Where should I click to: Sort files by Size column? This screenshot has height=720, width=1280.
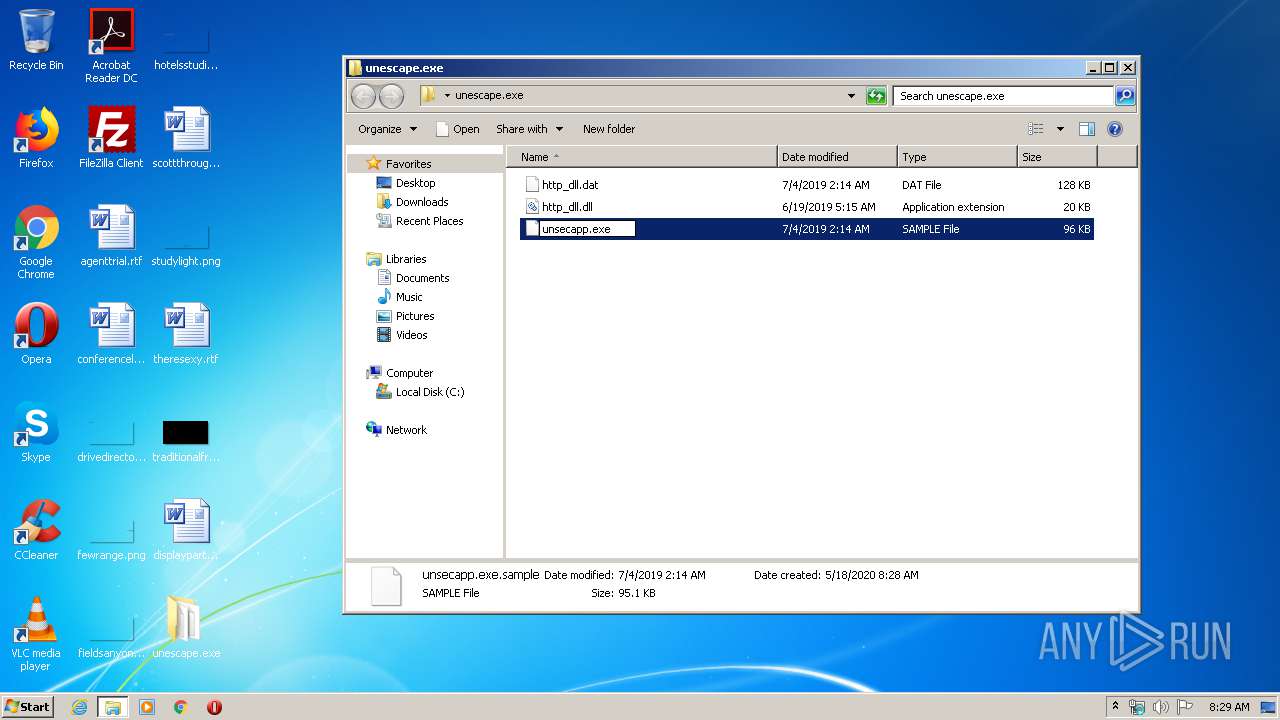pyautogui.click(x=1057, y=157)
